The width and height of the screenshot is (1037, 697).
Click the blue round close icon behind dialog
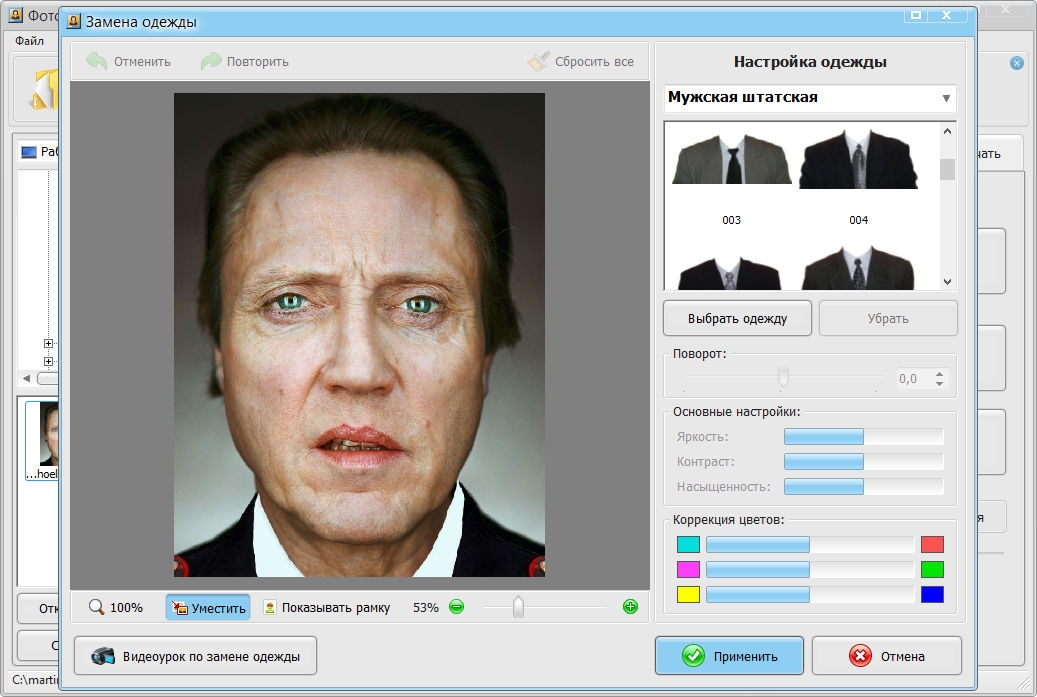coord(1016,63)
